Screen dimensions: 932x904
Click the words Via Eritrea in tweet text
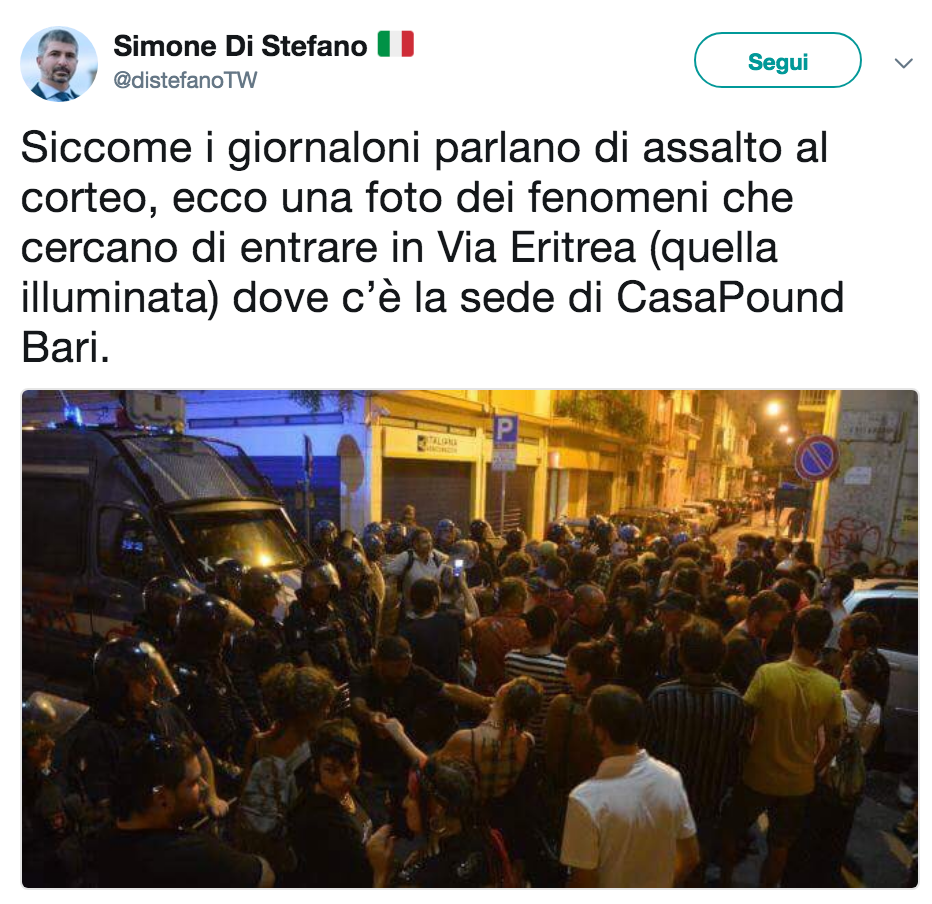pyautogui.click(x=536, y=247)
